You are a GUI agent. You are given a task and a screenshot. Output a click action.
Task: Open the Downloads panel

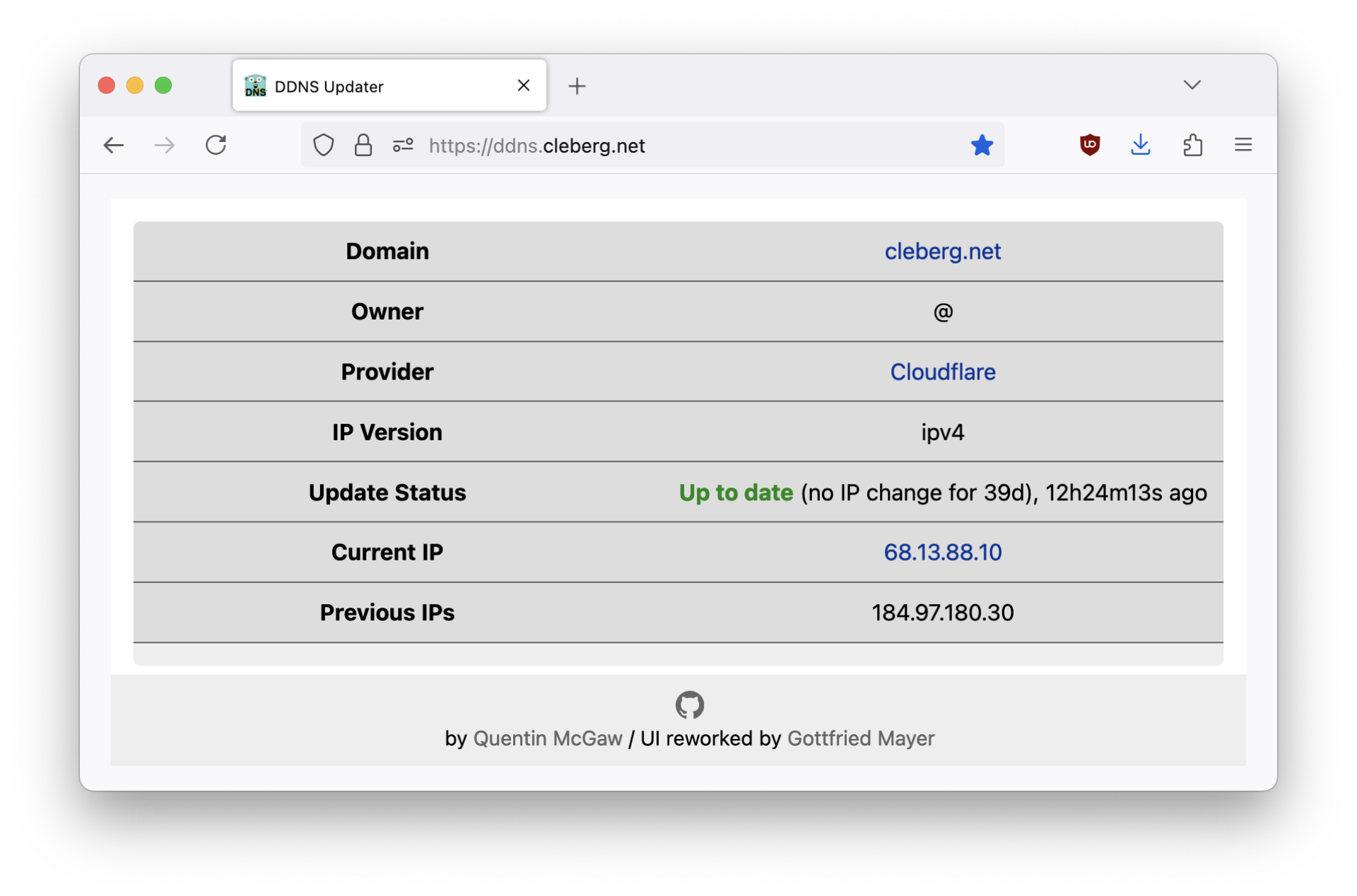click(x=1141, y=145)
